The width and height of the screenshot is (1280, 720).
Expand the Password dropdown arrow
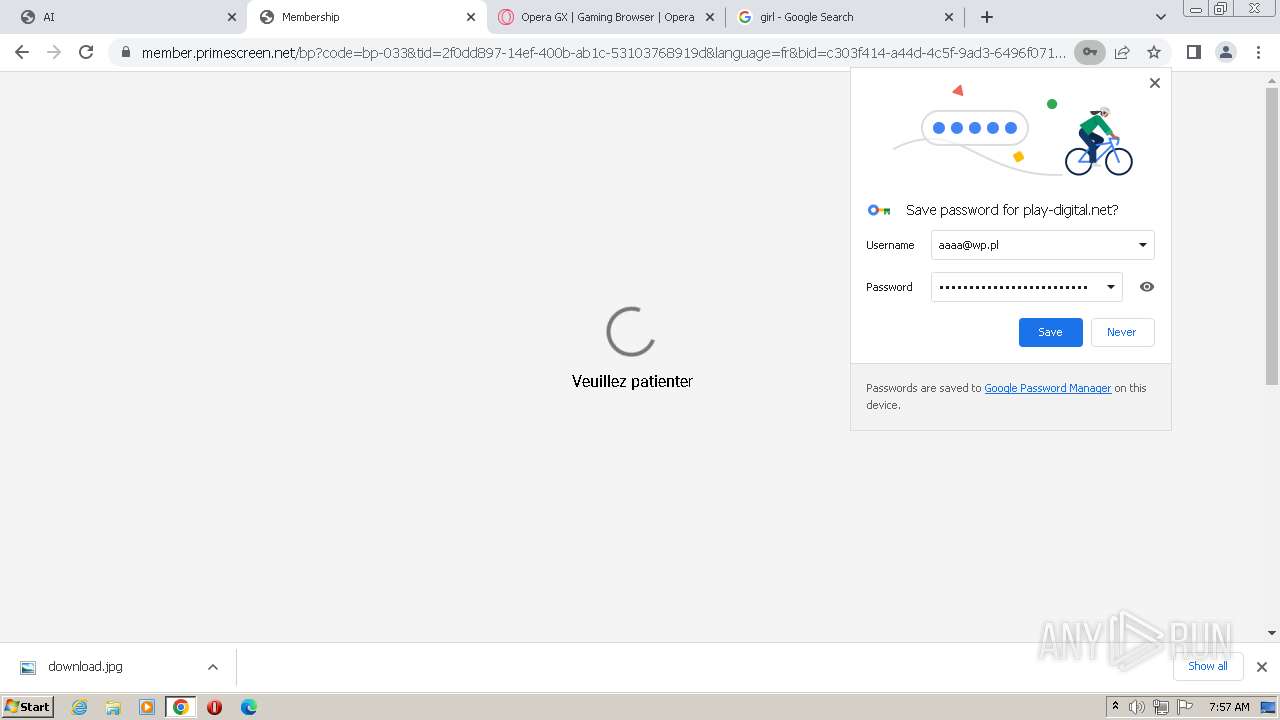pyautogui.click(x=1110, y=287)
